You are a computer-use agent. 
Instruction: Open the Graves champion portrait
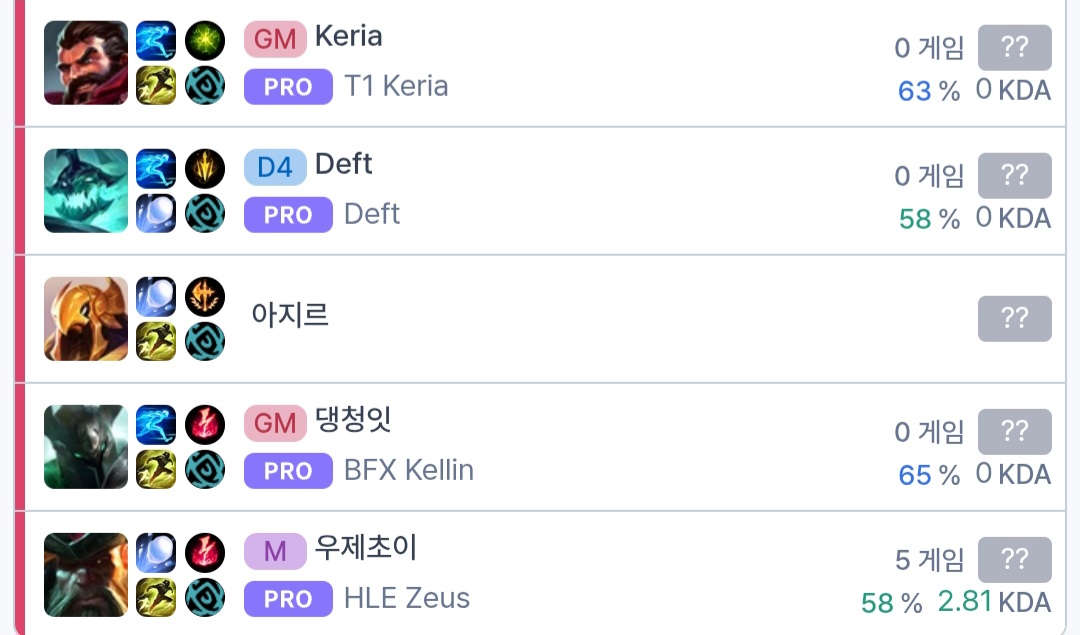[x=86, y=63]
